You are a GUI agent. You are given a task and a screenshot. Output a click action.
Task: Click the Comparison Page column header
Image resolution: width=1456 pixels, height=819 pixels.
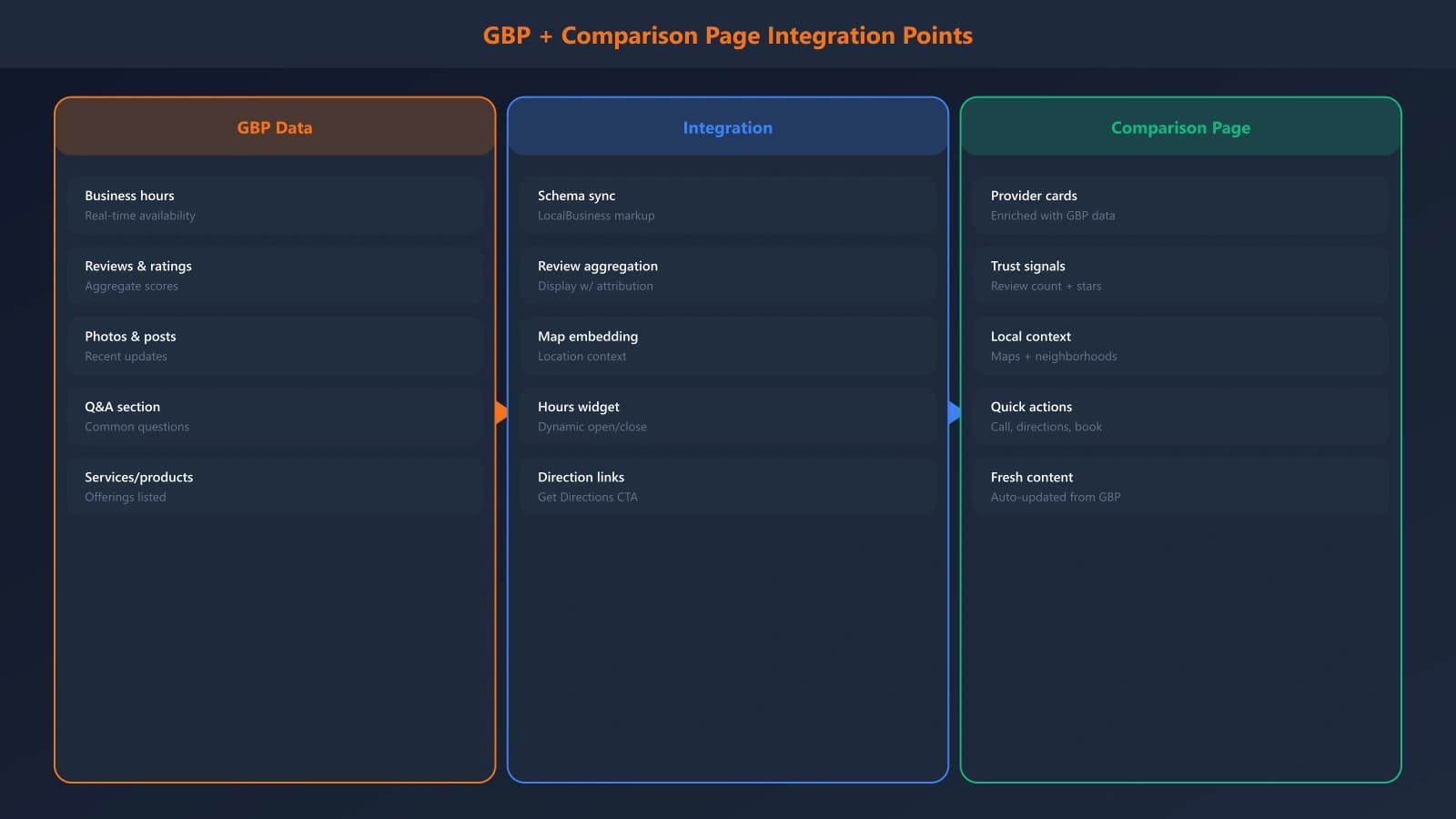pyautogui.click(x=1179, y=127)
